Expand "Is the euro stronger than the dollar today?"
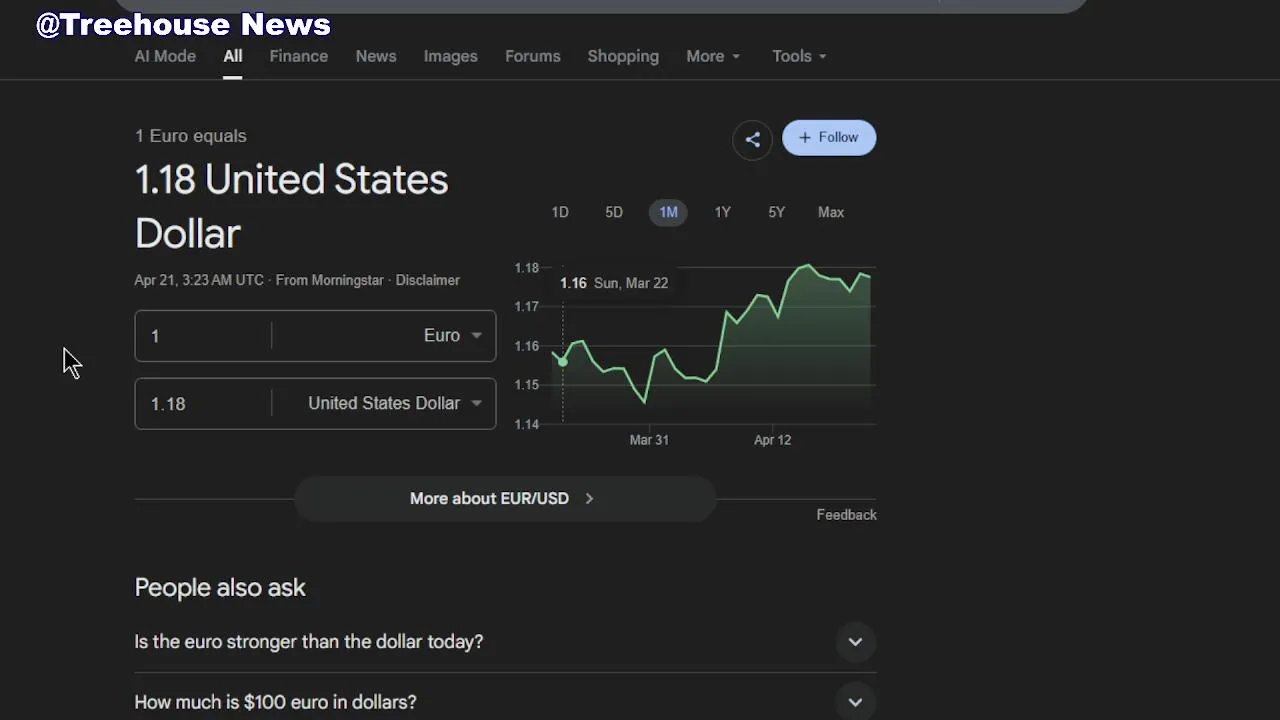 point(505,642)
